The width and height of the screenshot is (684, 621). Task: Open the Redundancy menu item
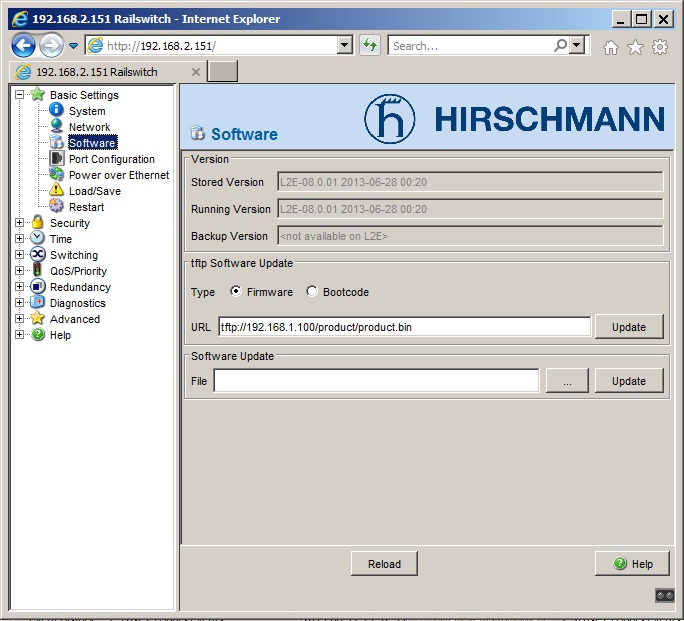pyautogui.click(x=80, y=287)
